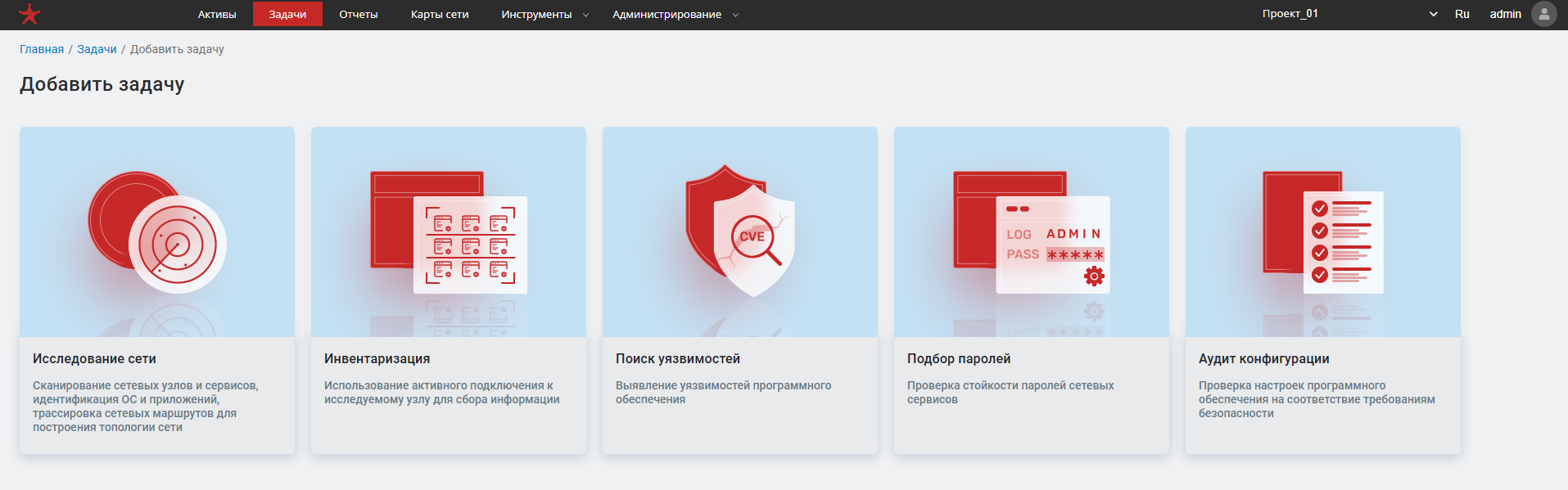Click the 'Сканирование сетевых узлов' description
This screenshot has width=1568, height=490.
click(x=146, y=406)
